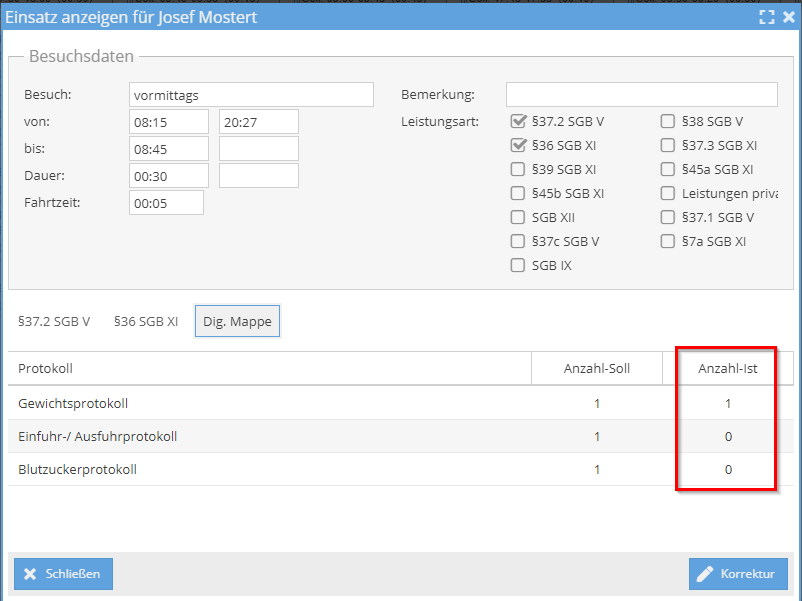Uncheck the §36 SGB XI checkbox
Screen dimensions: 802x601
click(518, 146)
